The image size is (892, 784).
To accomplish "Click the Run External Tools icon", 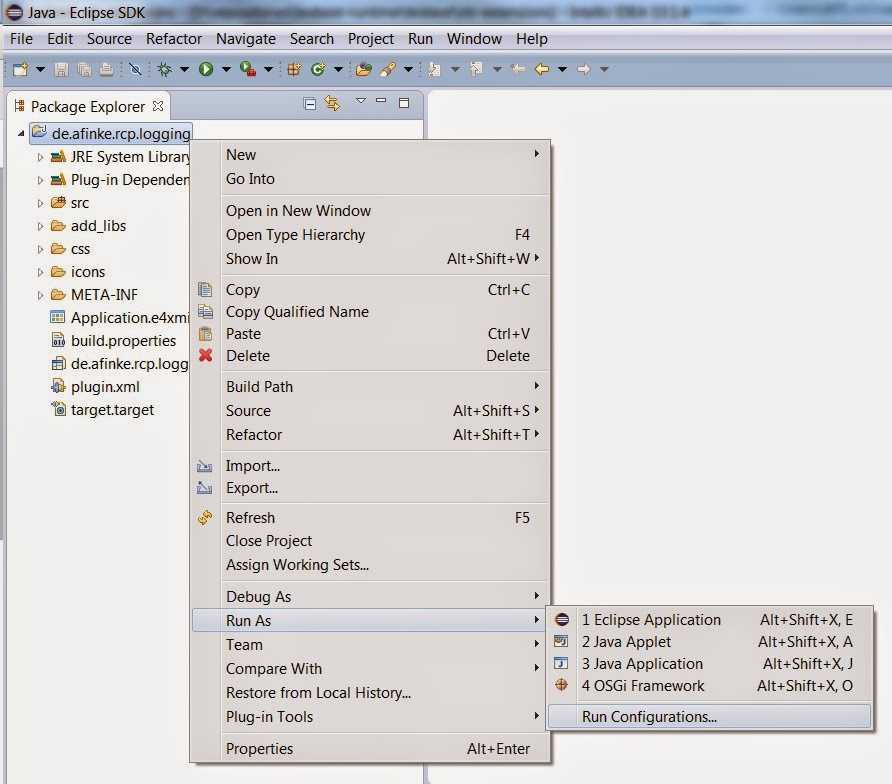I will 247,69.
